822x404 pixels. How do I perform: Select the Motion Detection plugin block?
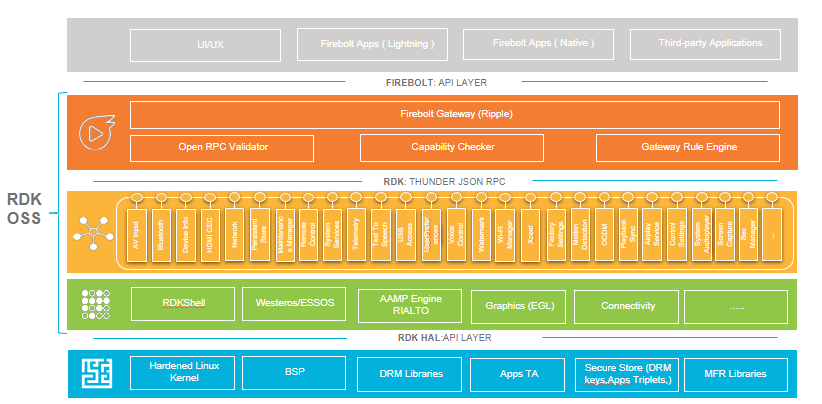pos(579,235)
